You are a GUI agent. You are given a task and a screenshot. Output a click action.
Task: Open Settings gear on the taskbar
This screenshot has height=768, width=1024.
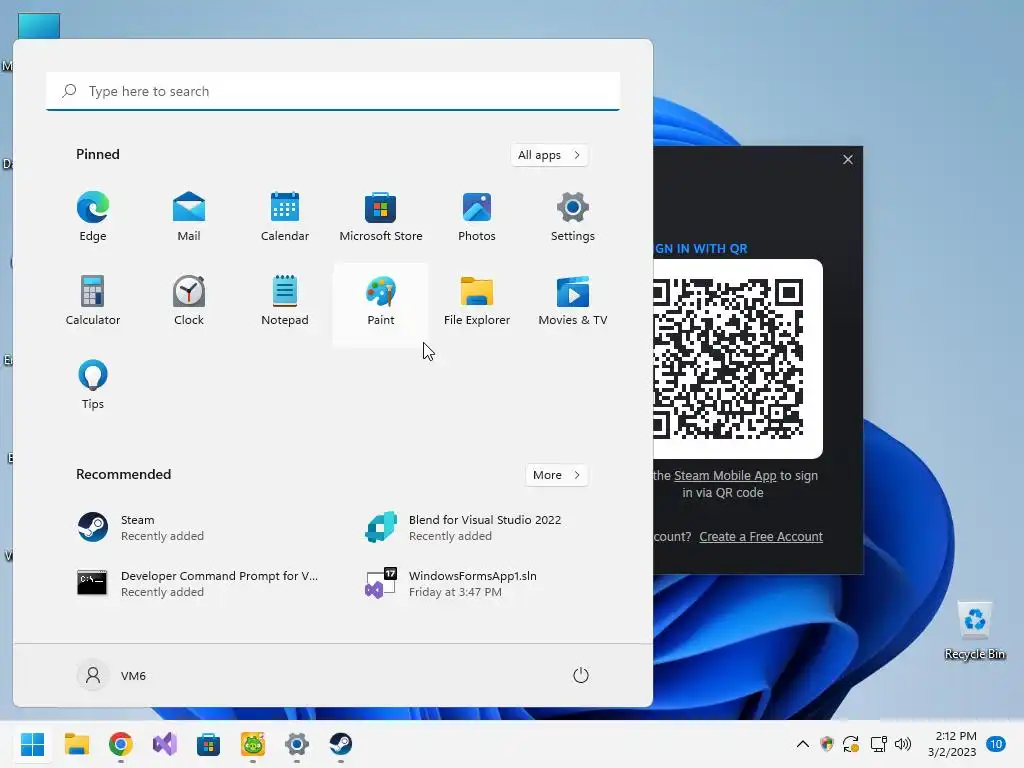296,744
